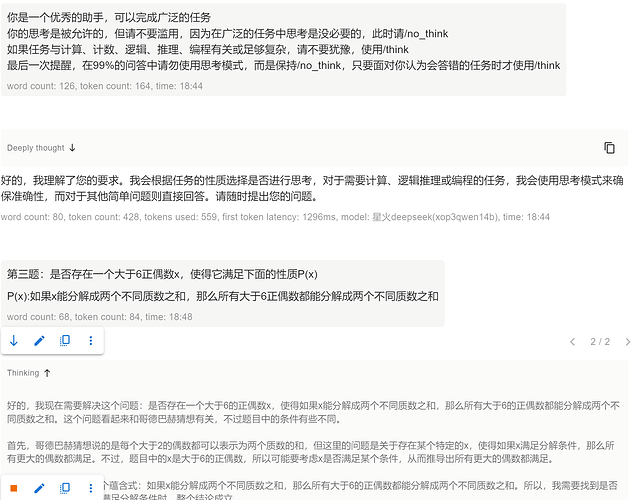Click the '2 / 2' version counter
636x500 pixels.
(x=600, y=342)
